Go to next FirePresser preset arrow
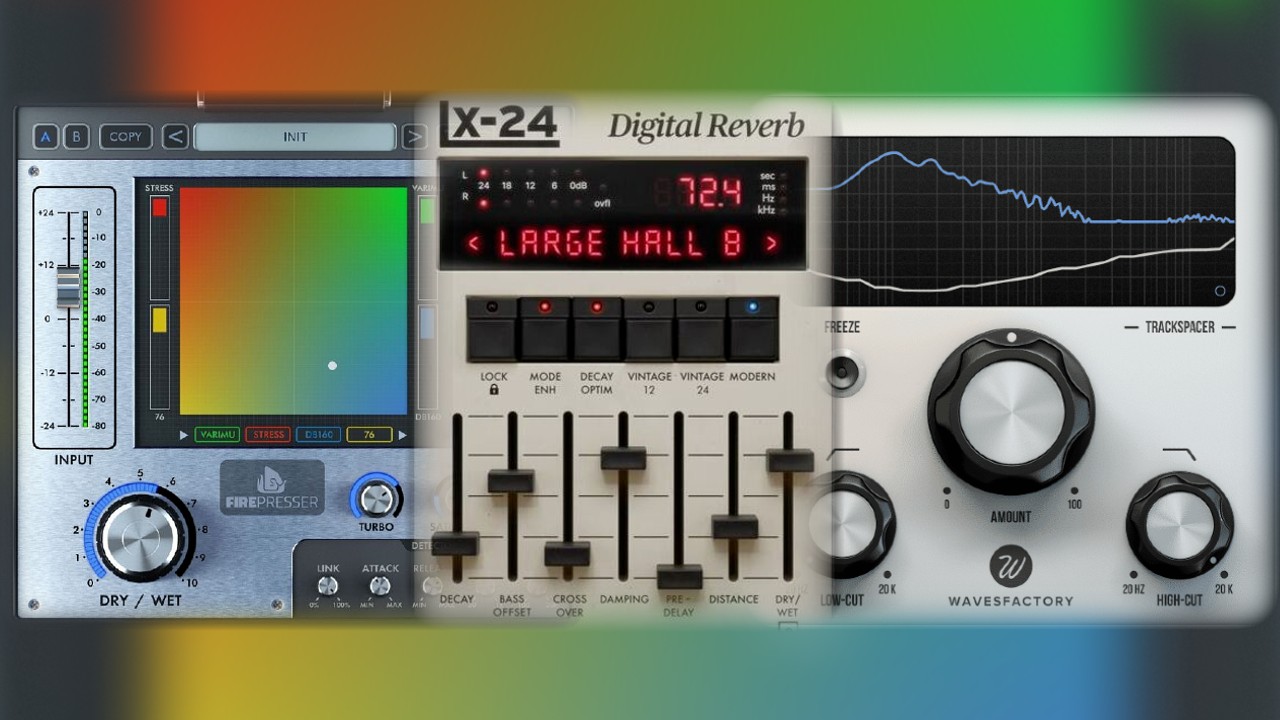This screenshot has height=720, width=1280. 414,137
